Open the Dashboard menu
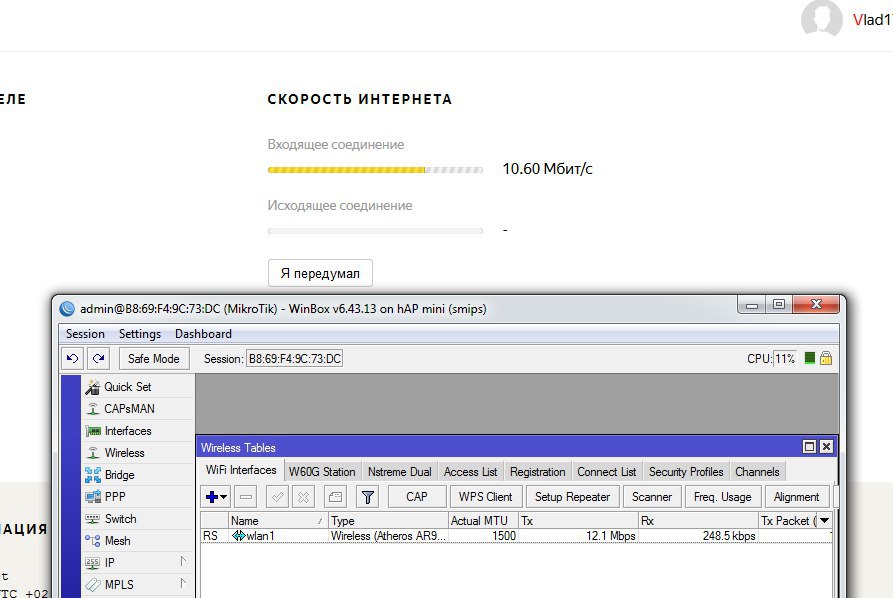893x598 pixels. [x=203, y=334]
